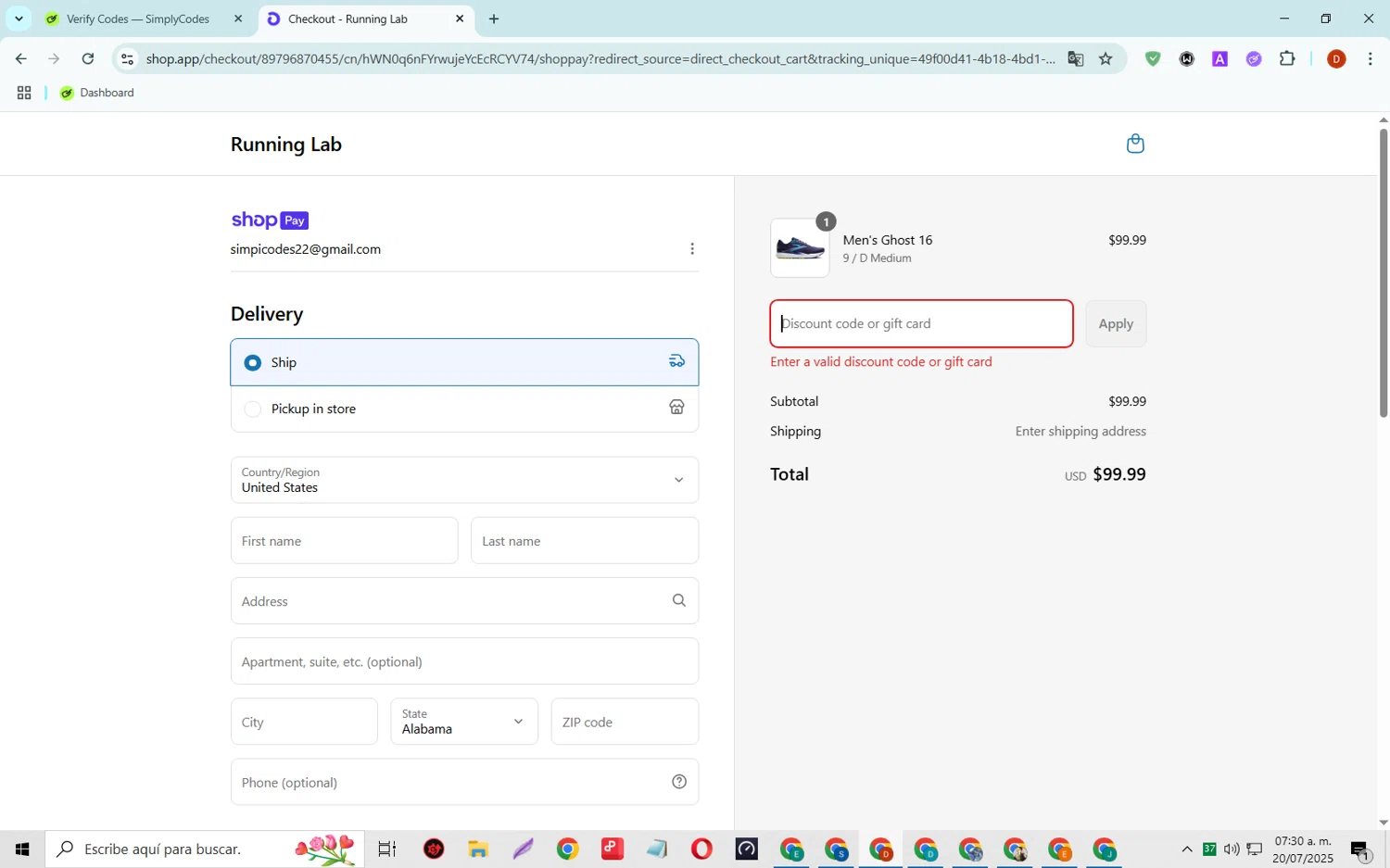Open File Explorer from the taskbar
Screen dimensions: 1390x868
point(478,849)
